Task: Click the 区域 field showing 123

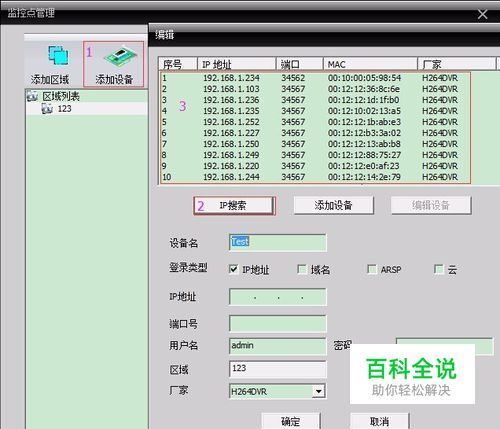Action: tap(278, 369)
